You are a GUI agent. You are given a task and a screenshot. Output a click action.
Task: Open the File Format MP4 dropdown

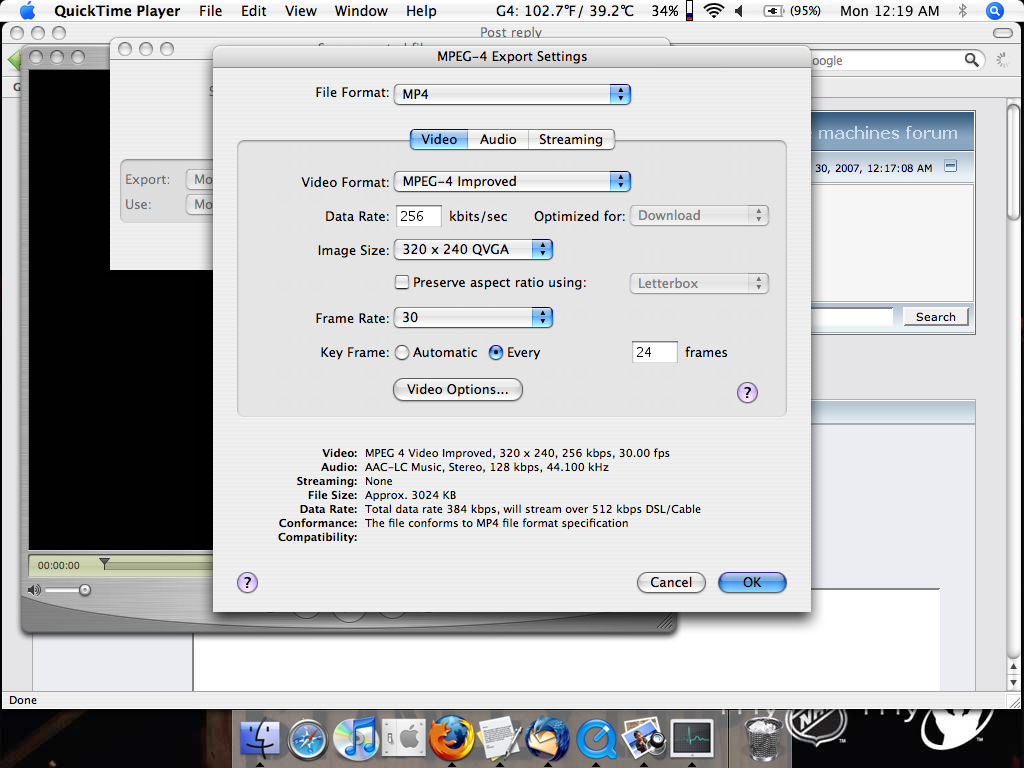click(x=512, y=94)
